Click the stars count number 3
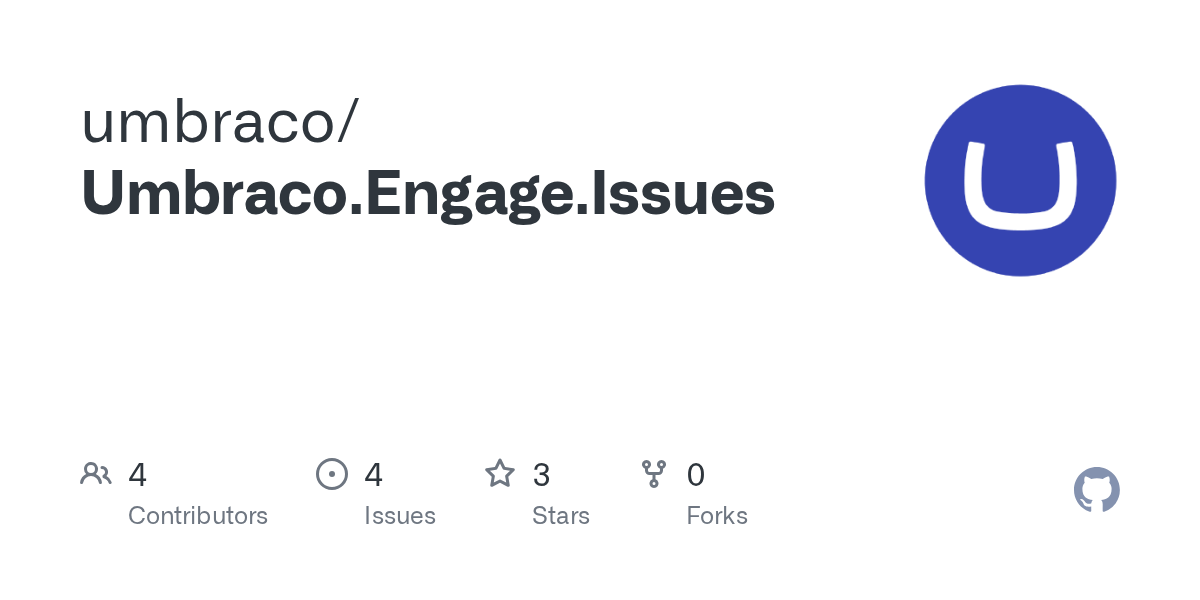 [x=541, y=475]
